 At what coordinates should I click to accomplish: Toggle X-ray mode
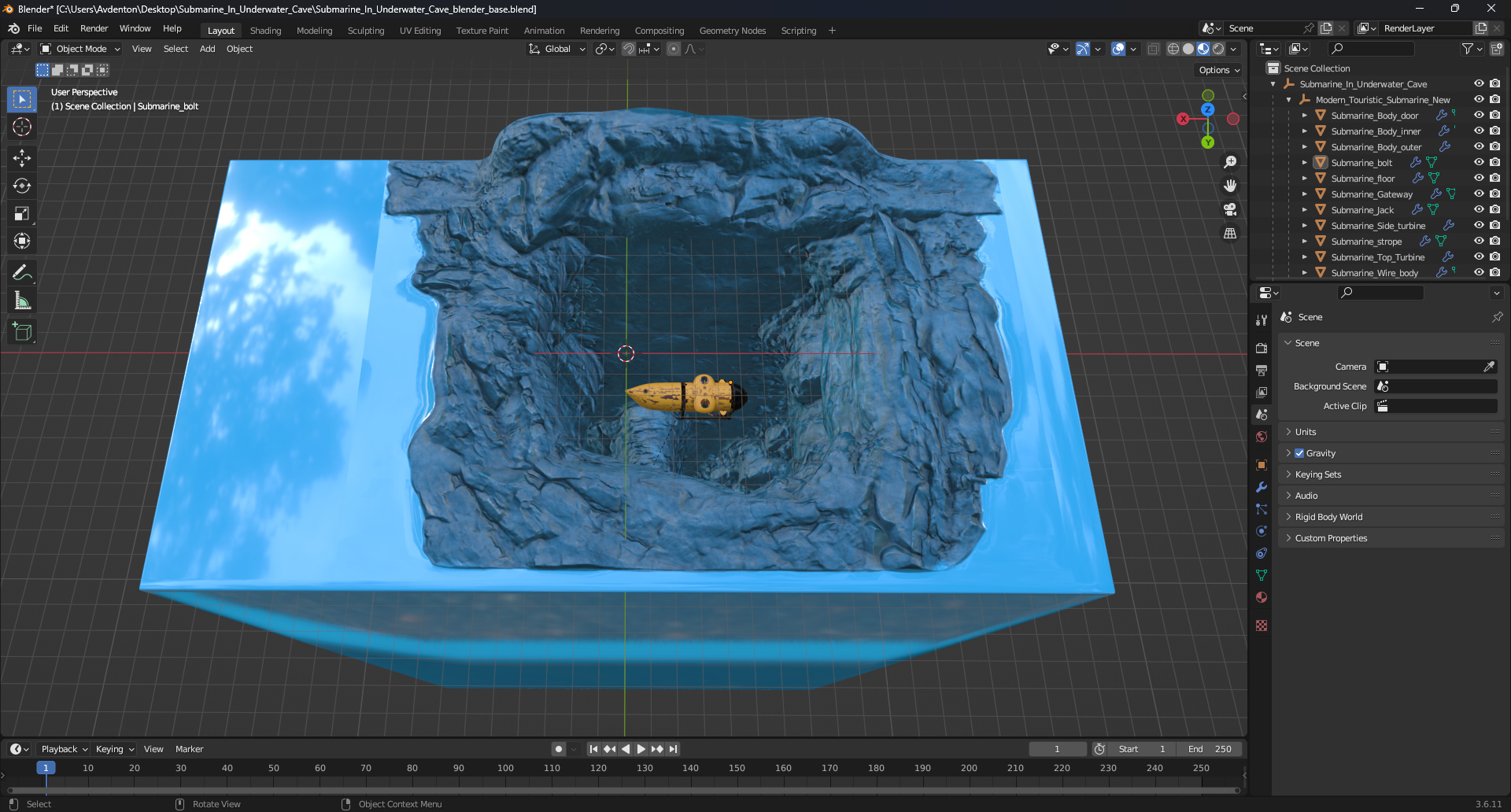pos(1153,49)
